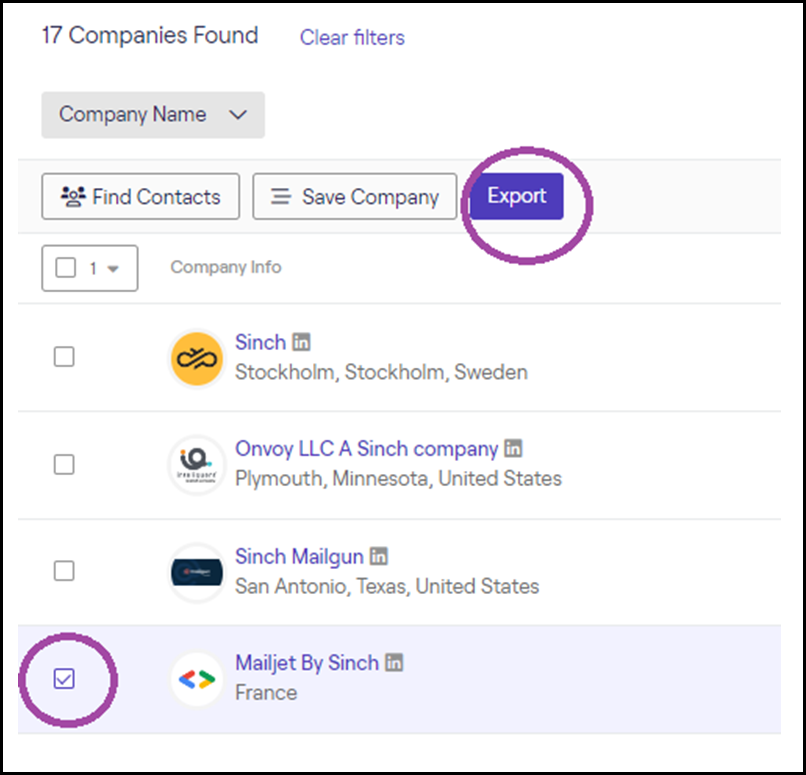Click the Clear filters link
Viewport: 806px width, 775px height.
click(352, 38)
